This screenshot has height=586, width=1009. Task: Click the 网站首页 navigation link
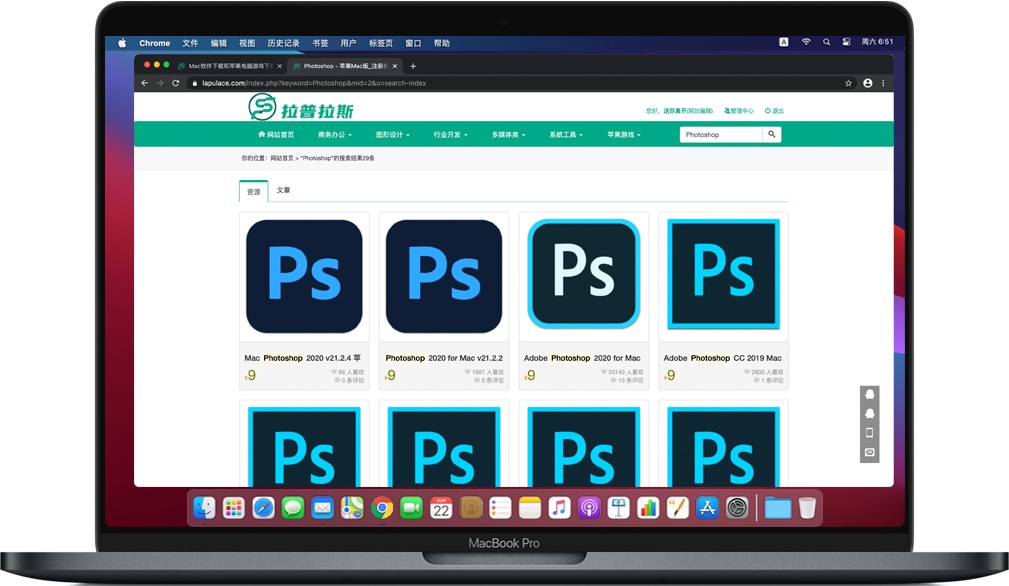(x=276, y=134)
